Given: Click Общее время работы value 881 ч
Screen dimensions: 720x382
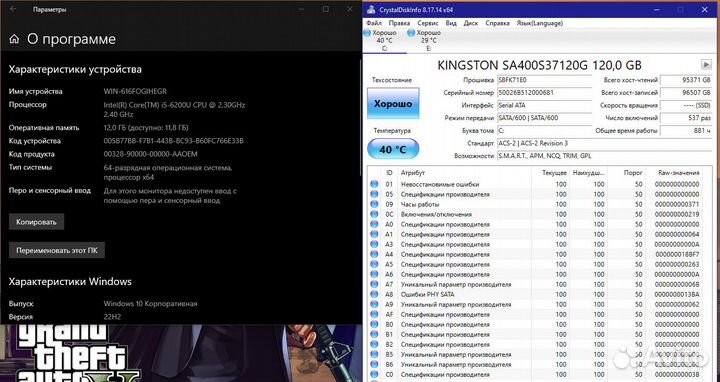Looking at the screenshot, I should [x=686, y=131].
